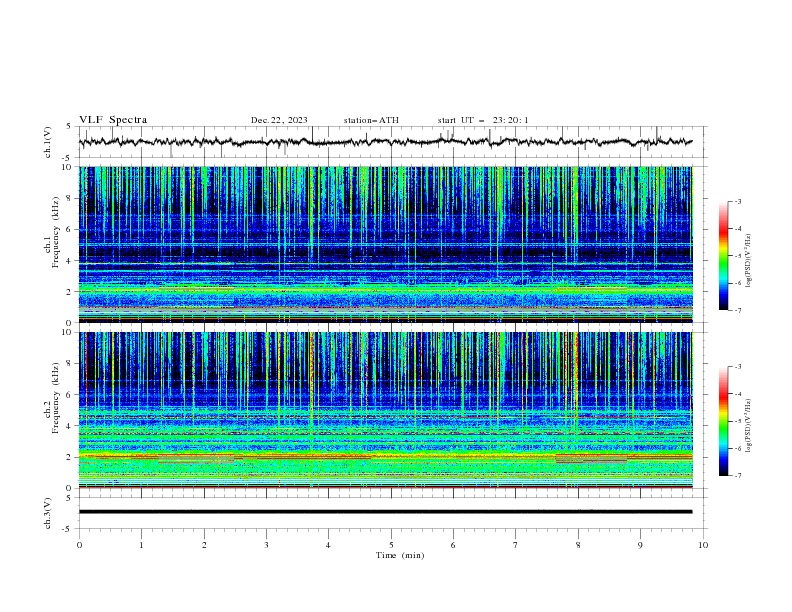
Task: Click the "station=ATH" header label
Action: point(371,120)
